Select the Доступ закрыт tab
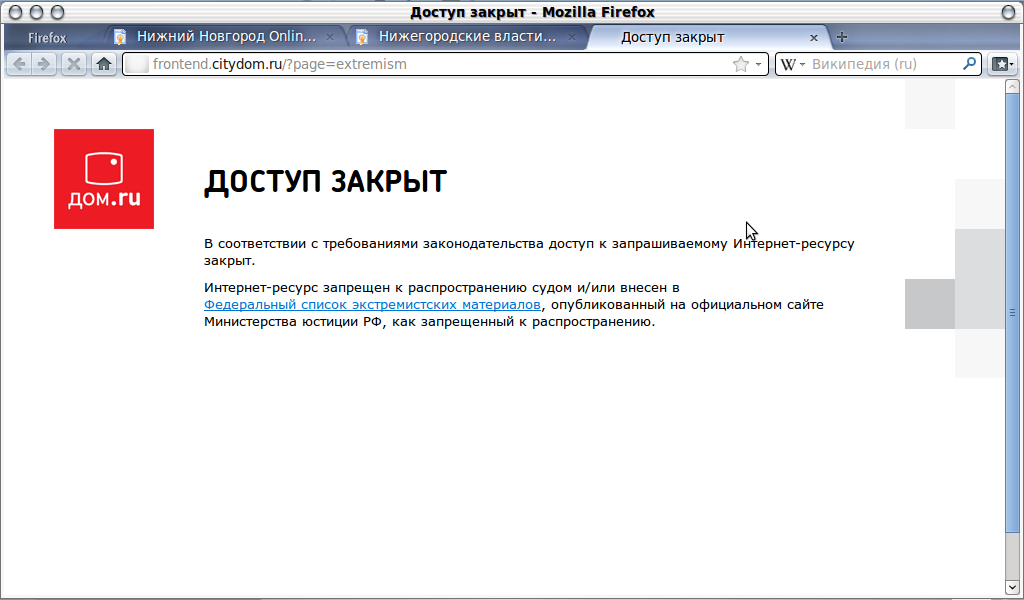The height and width of the screenshot is (600, 1024). tap(709, 37)
